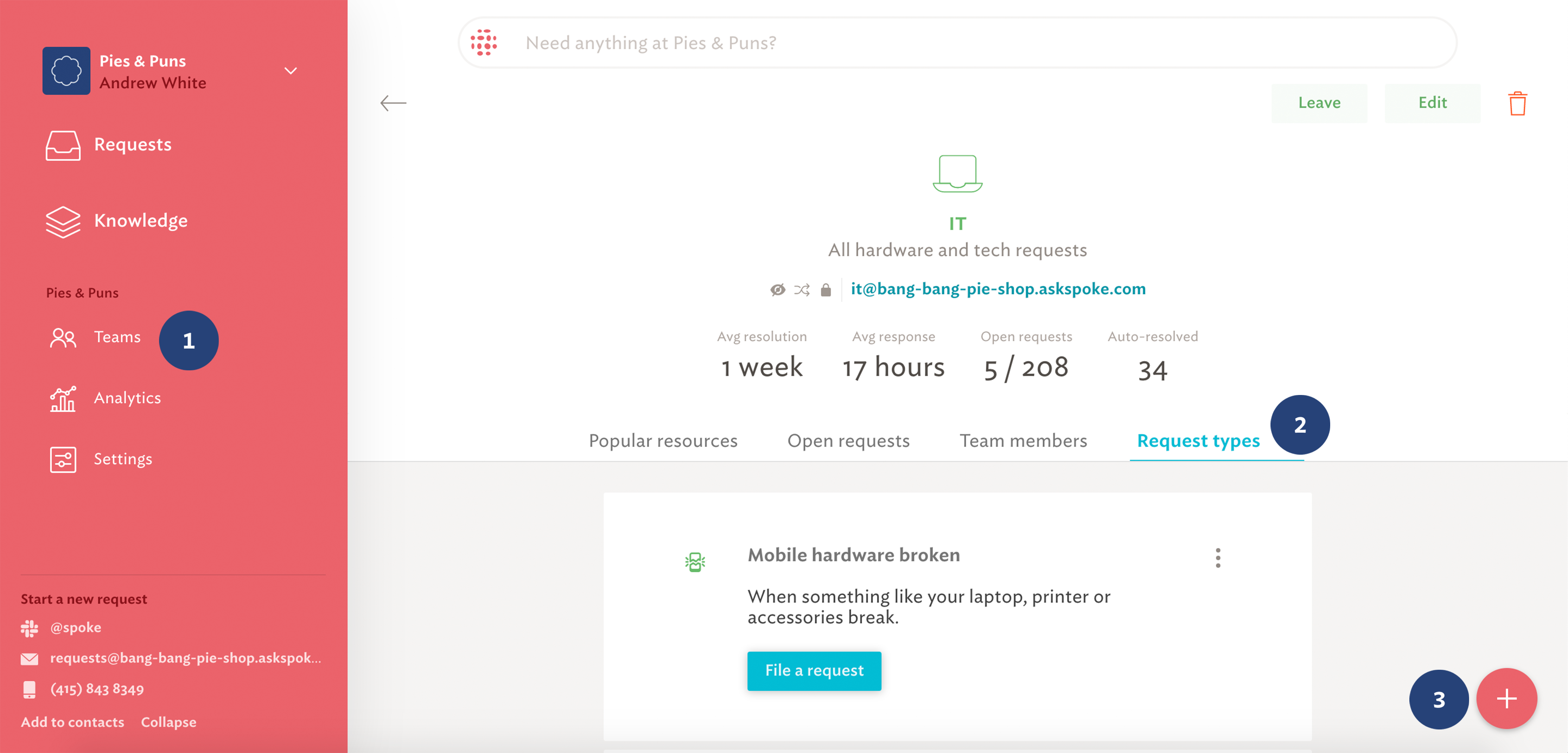1568x753 pixels.
Task: Click the (415) 843 8349 phone number
Action: pos(97,689)
